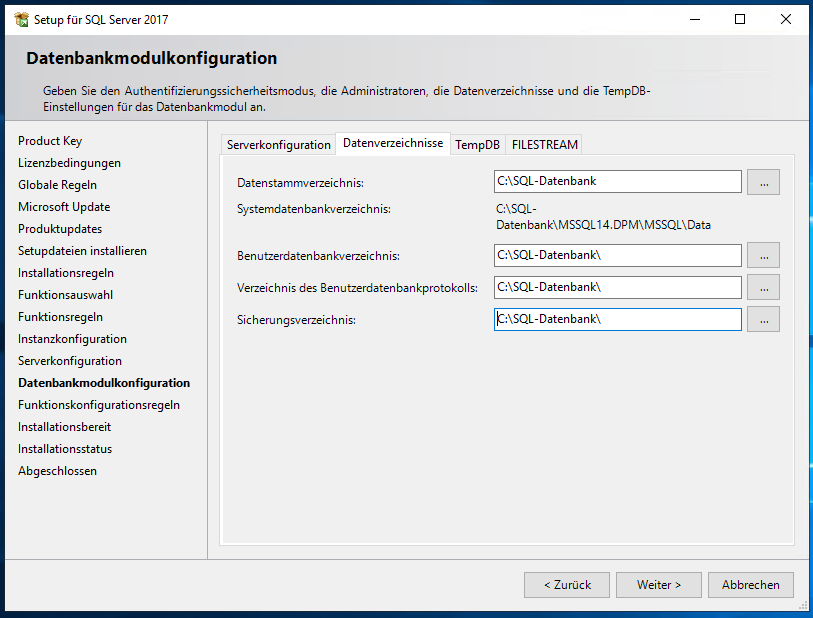Click Setupdateien installieren step
813x618 pixels.
pyautogui.click(x=82, y=251)
